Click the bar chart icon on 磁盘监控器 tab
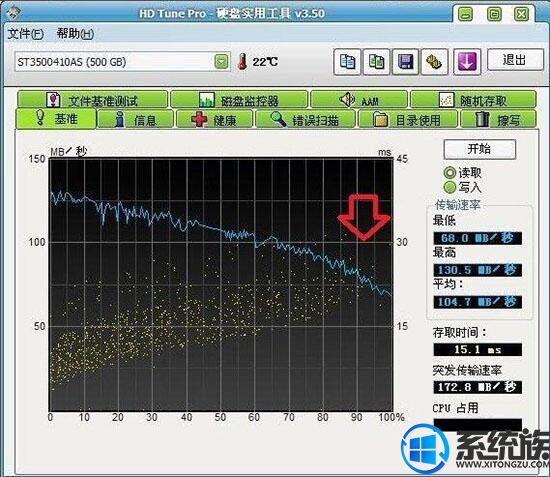The height and width of the screenshot is (477, 550). 207,100
